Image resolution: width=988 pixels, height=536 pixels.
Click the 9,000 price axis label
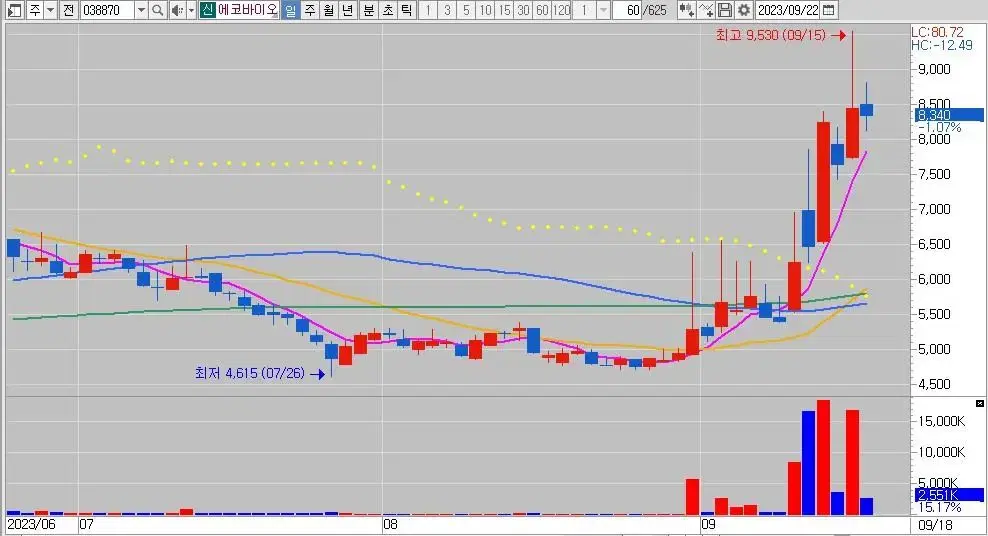click(x=934, y=69)
